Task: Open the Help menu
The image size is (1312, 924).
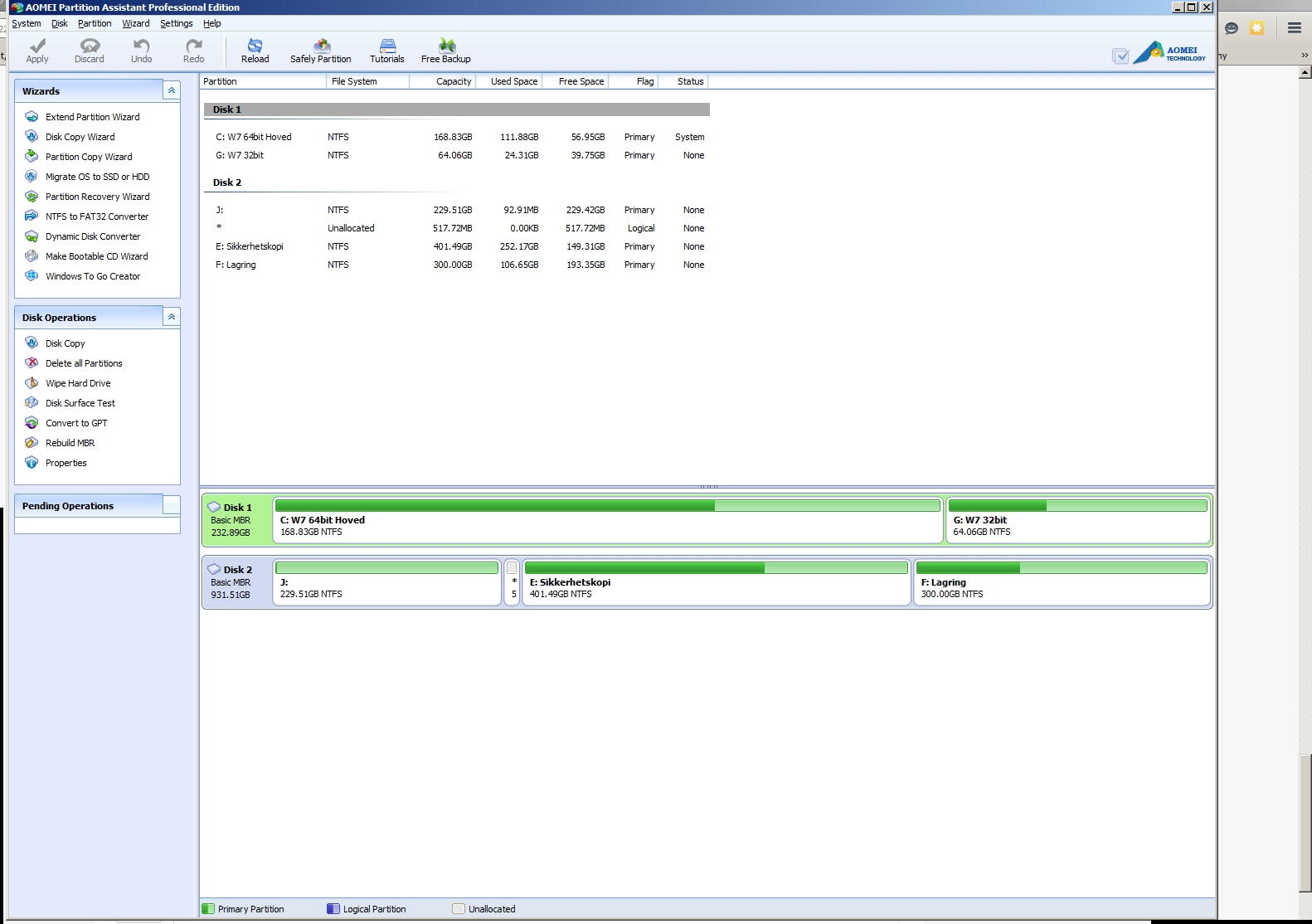Action: pyautogui.click(x=212, y=23)
